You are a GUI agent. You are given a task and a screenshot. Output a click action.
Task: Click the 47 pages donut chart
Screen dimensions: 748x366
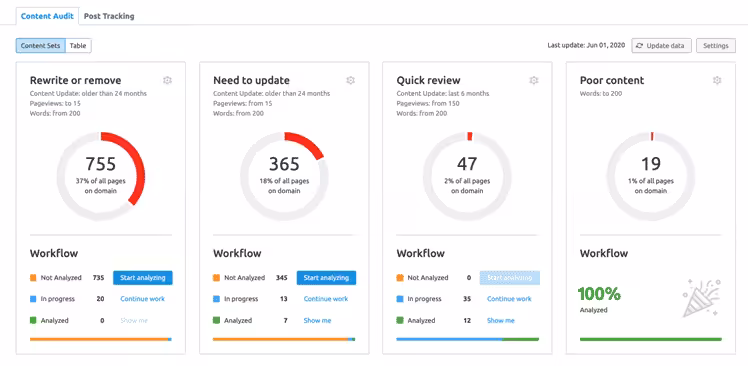[468, 176]
